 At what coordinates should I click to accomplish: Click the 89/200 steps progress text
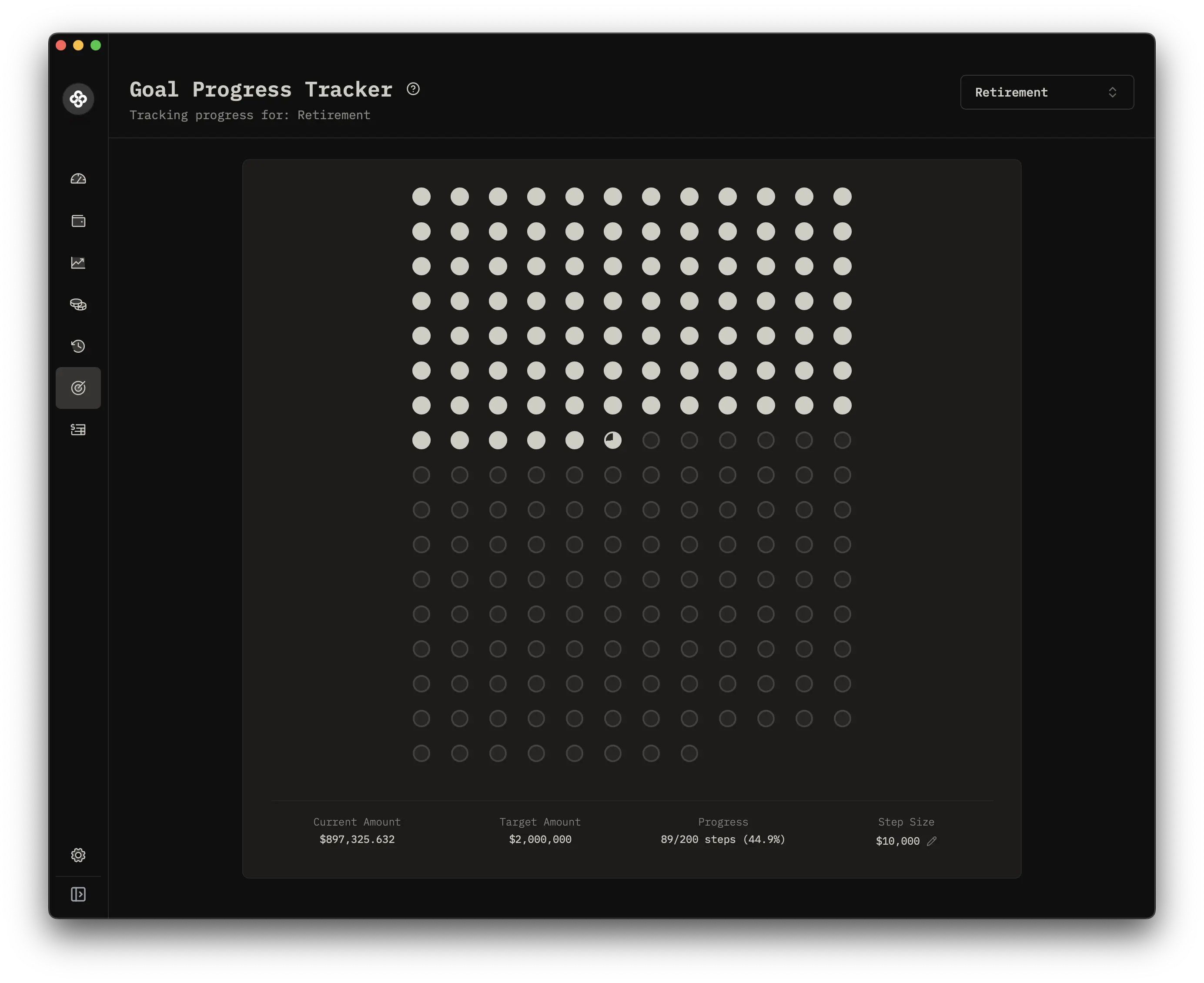[722, 839]
